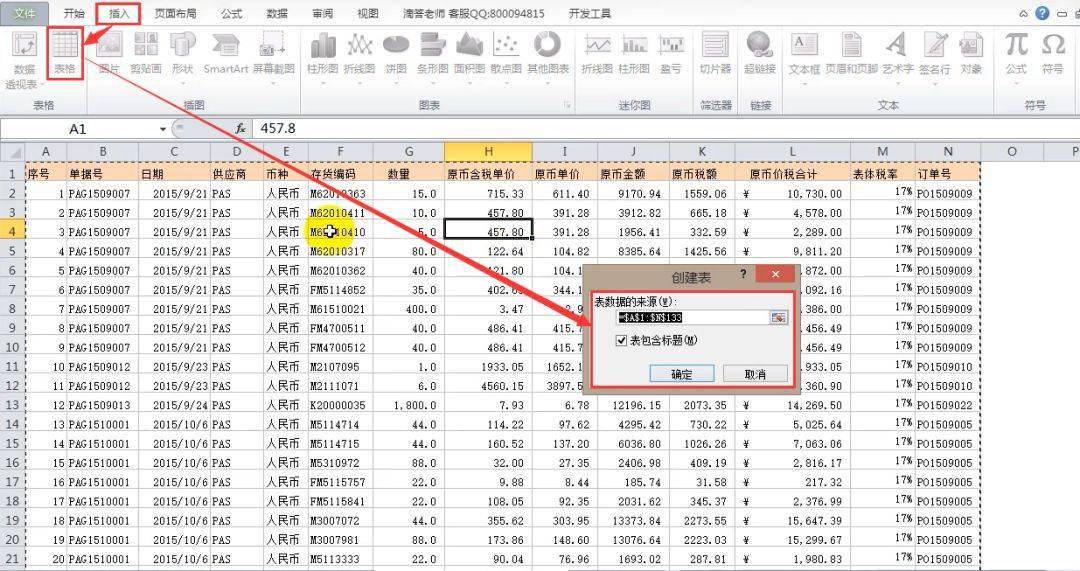The height and width of the screenshot is (571, 1080).
Task: Select row 4 header
Action: click(12, 232)
